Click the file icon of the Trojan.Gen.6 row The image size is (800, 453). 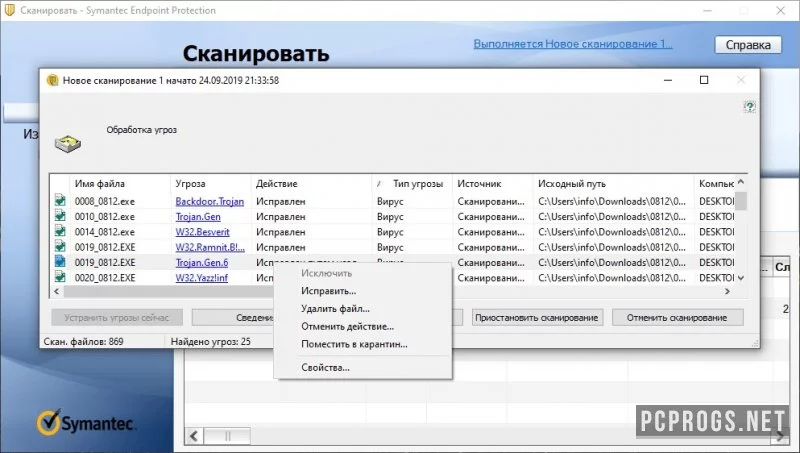(60, 261)
